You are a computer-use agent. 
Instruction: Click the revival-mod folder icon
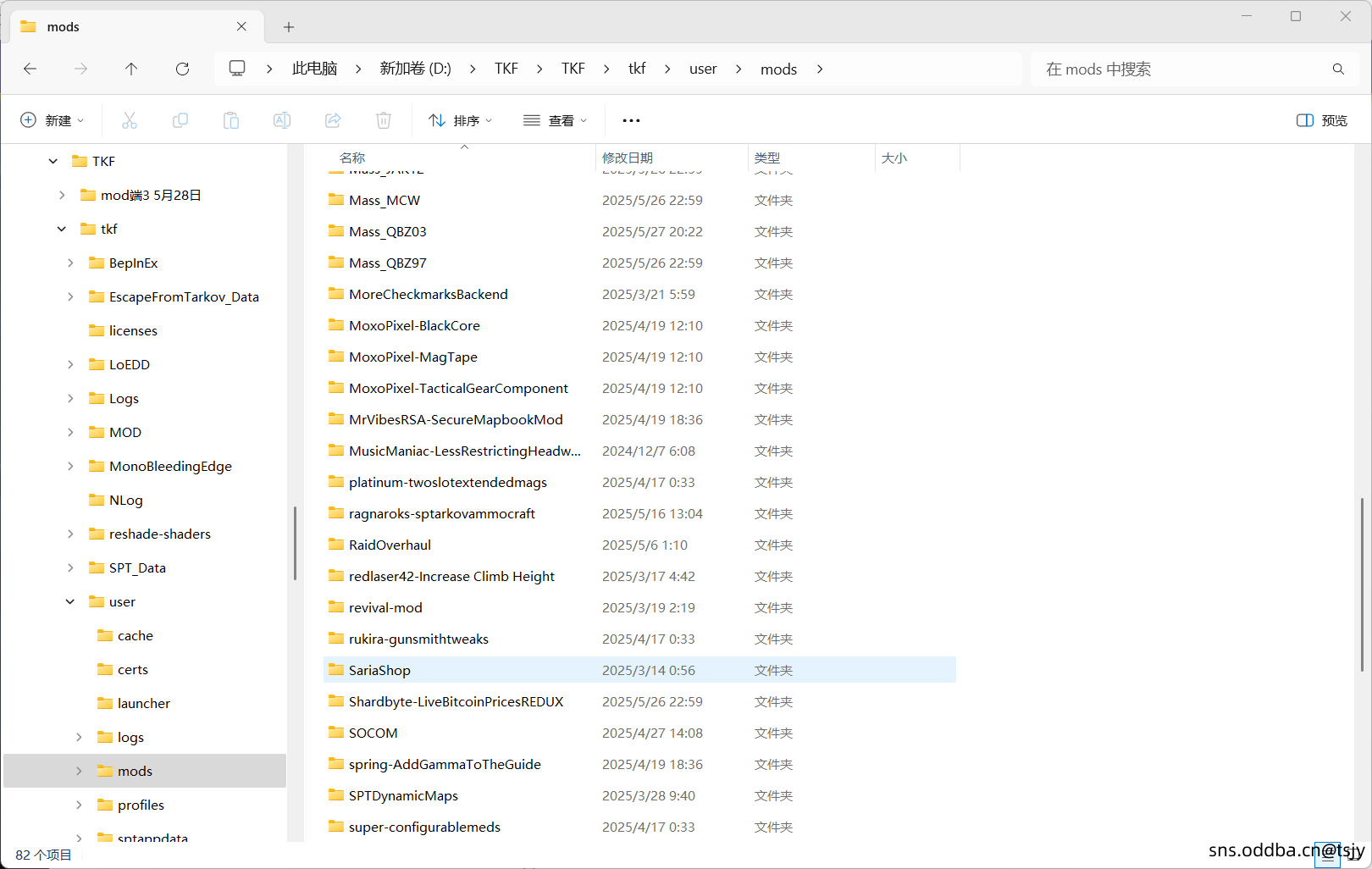pyautogui.click(x=336, y=607)
